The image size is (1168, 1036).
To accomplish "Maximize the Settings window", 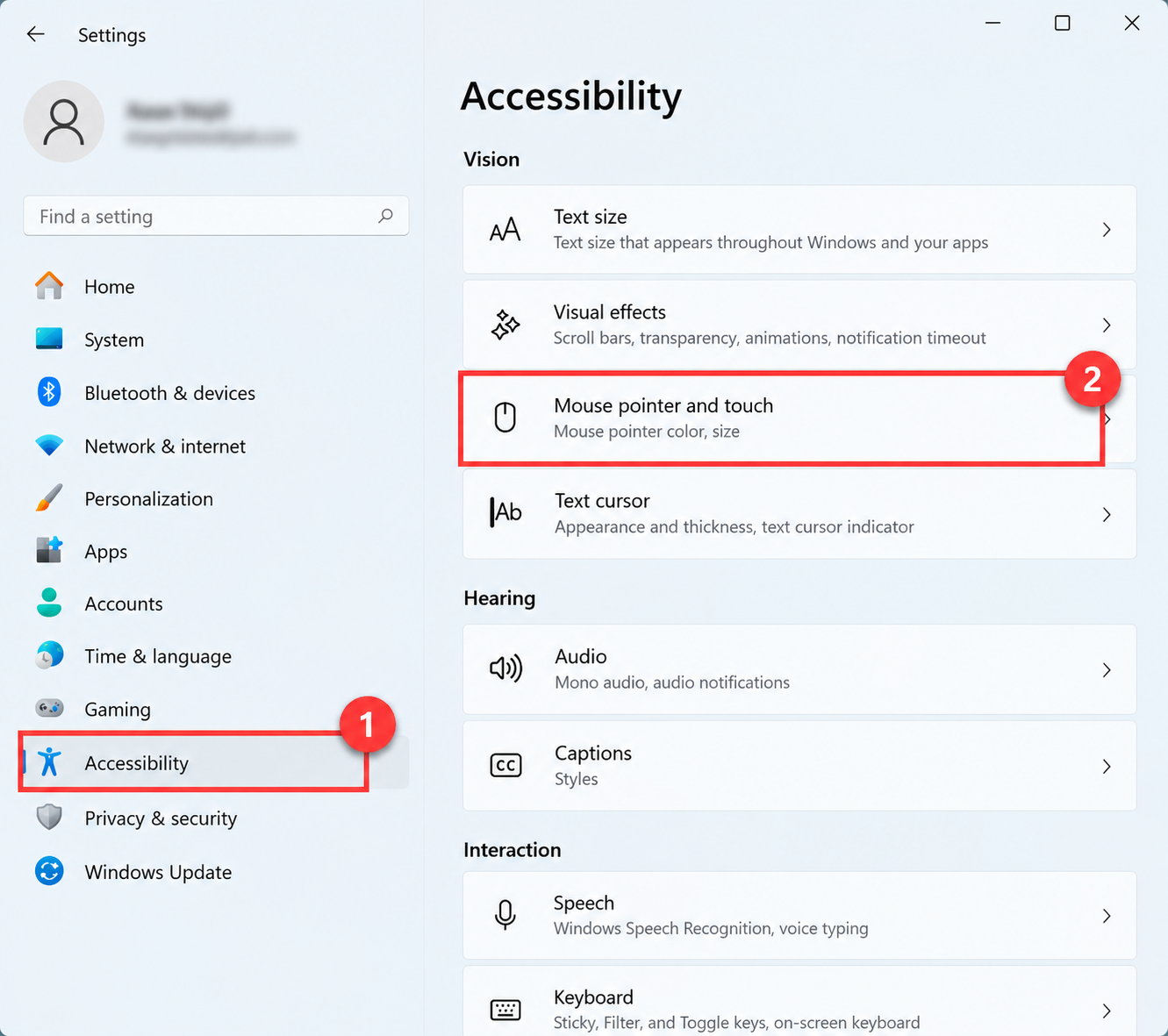I will pos(1062,23).
